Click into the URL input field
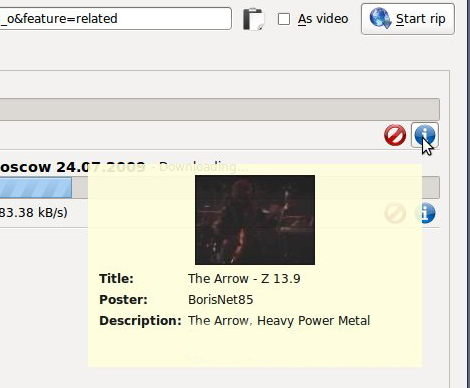 pyautogui.click(x=115, y=19)
